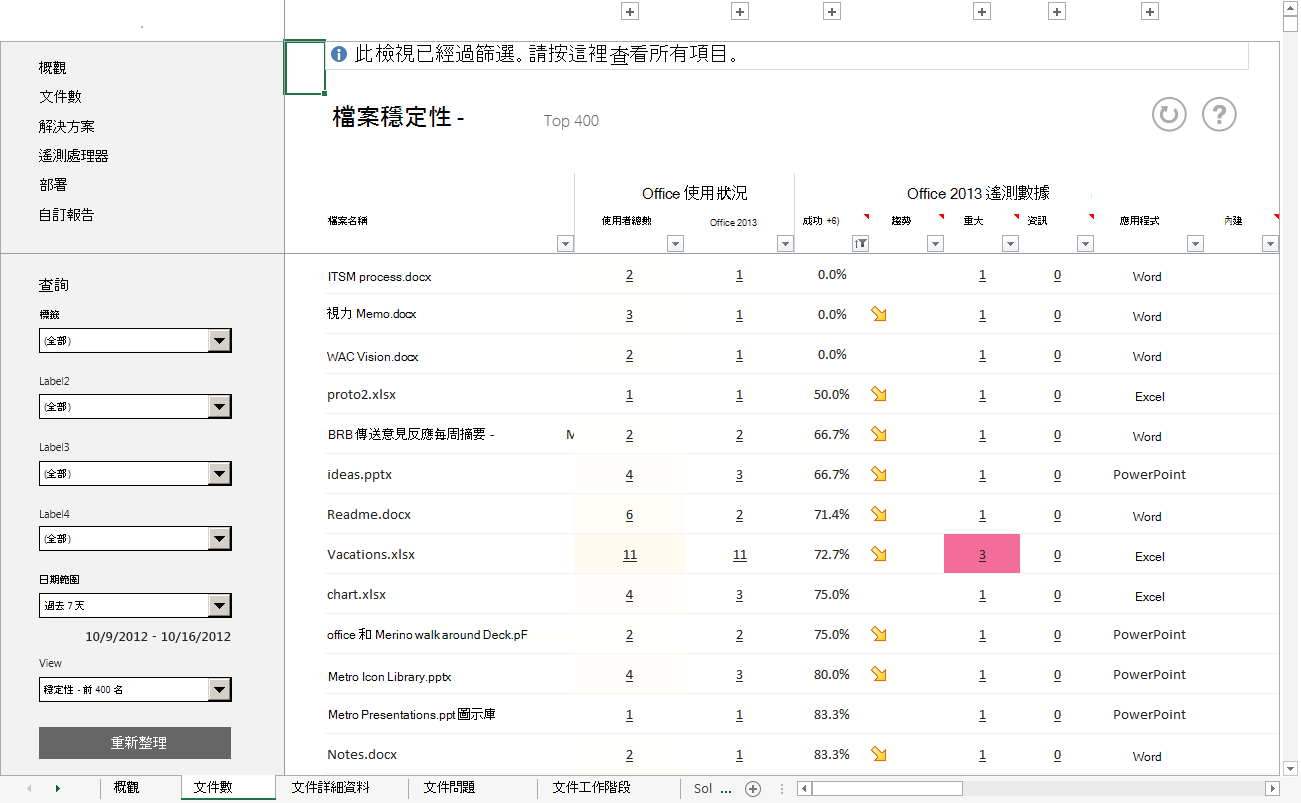Expand the column group above Office 2013 count column

pos(740,11)
